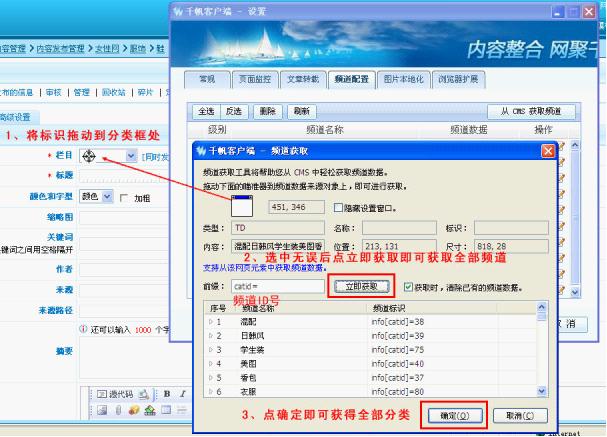Click the green house icon in editor toolbar
Image resolution: width=607 pixels, height=437 pixels.
(x=150, y=410)
